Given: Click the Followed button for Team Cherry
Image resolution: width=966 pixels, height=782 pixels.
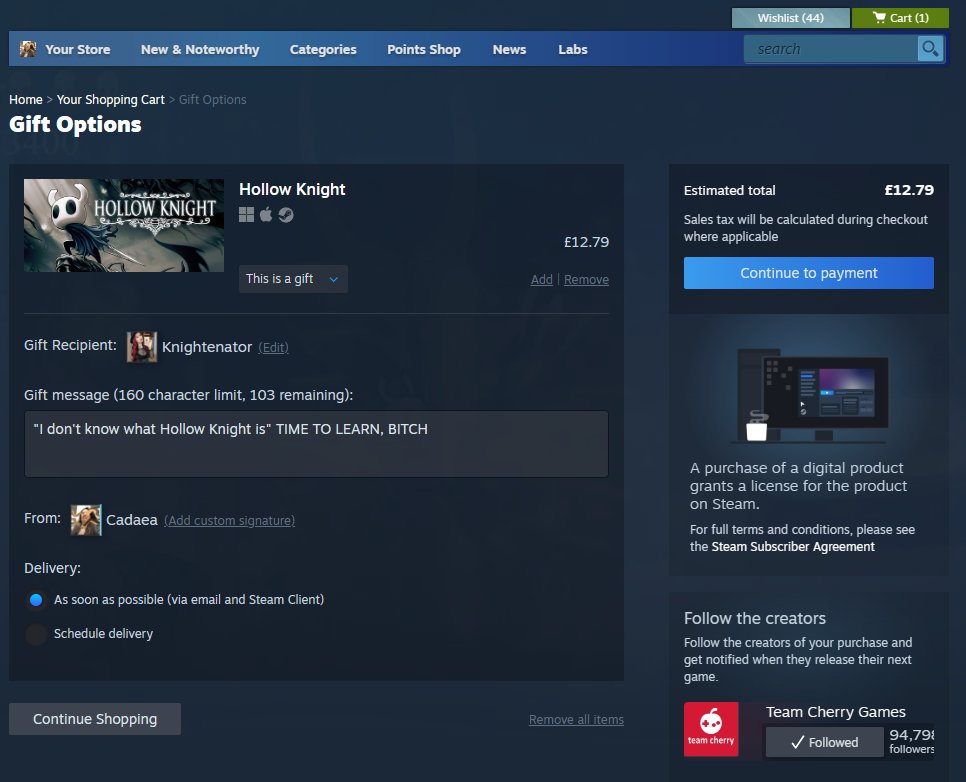Looking at the screenshot, I should (824, 742).
